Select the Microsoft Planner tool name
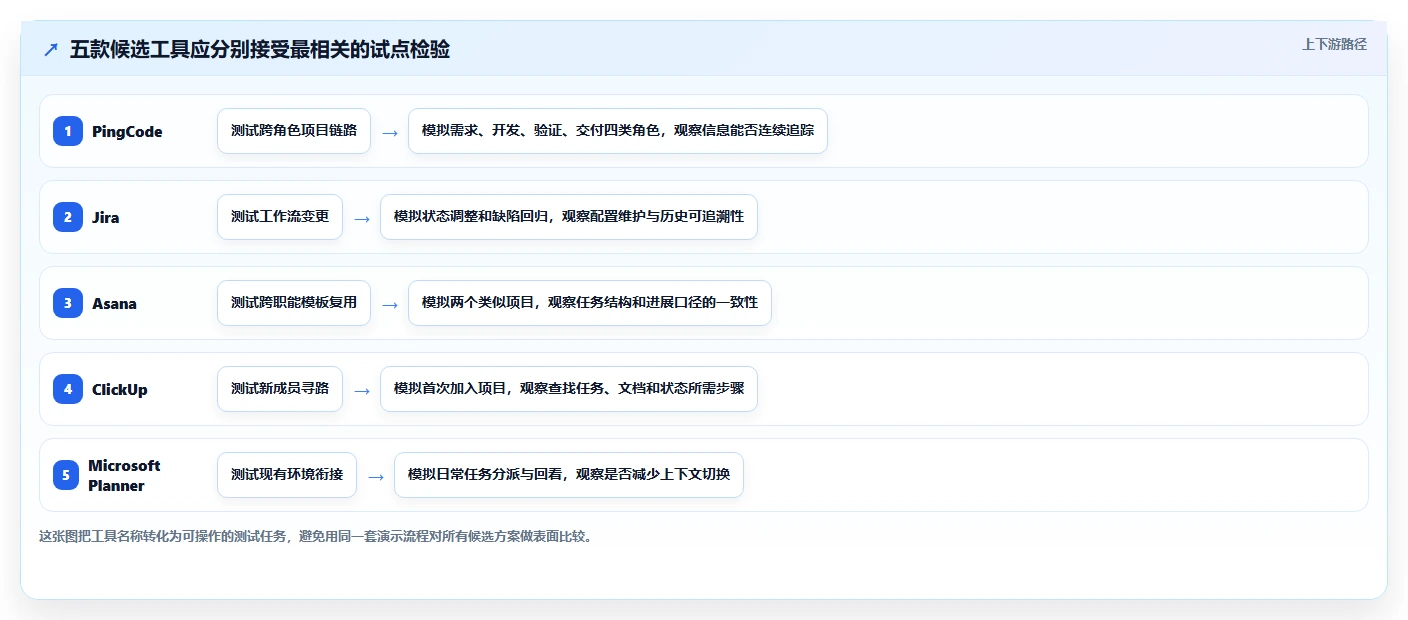Screen dimensions: 1408x620 [x=124, y=475]
